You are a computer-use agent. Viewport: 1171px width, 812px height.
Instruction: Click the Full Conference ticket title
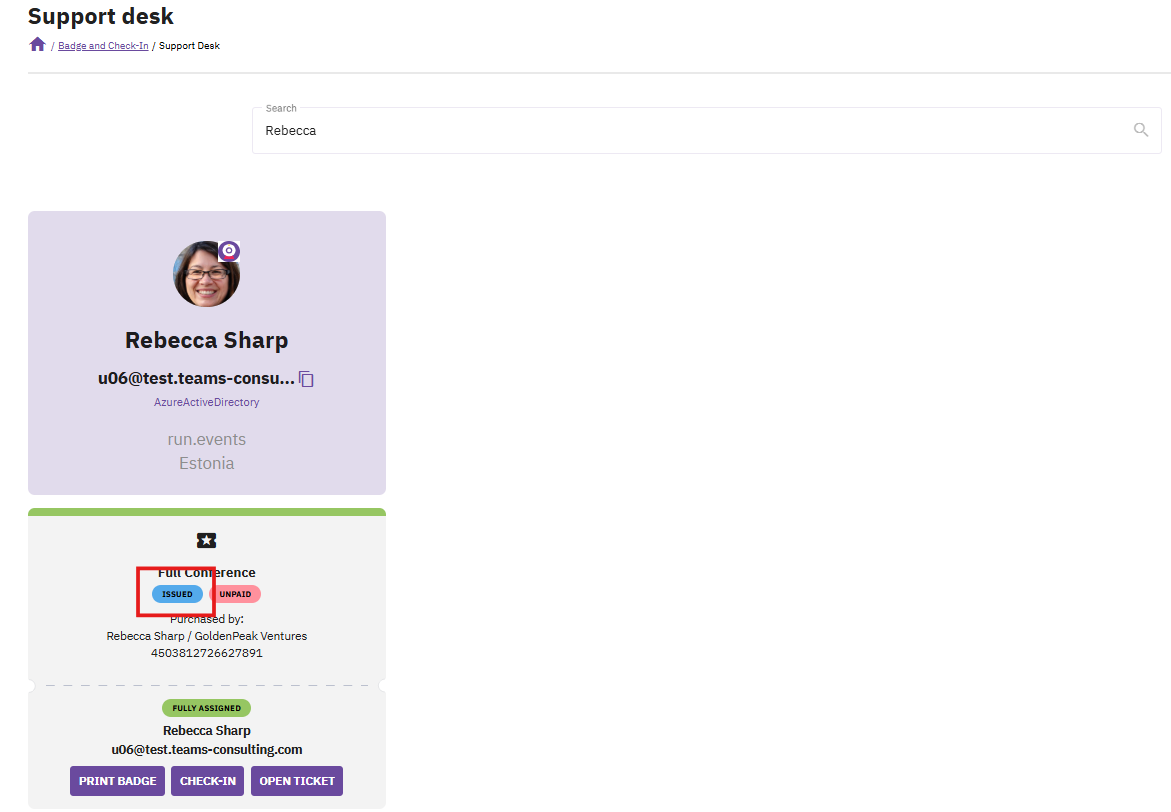tap(206, 573)
